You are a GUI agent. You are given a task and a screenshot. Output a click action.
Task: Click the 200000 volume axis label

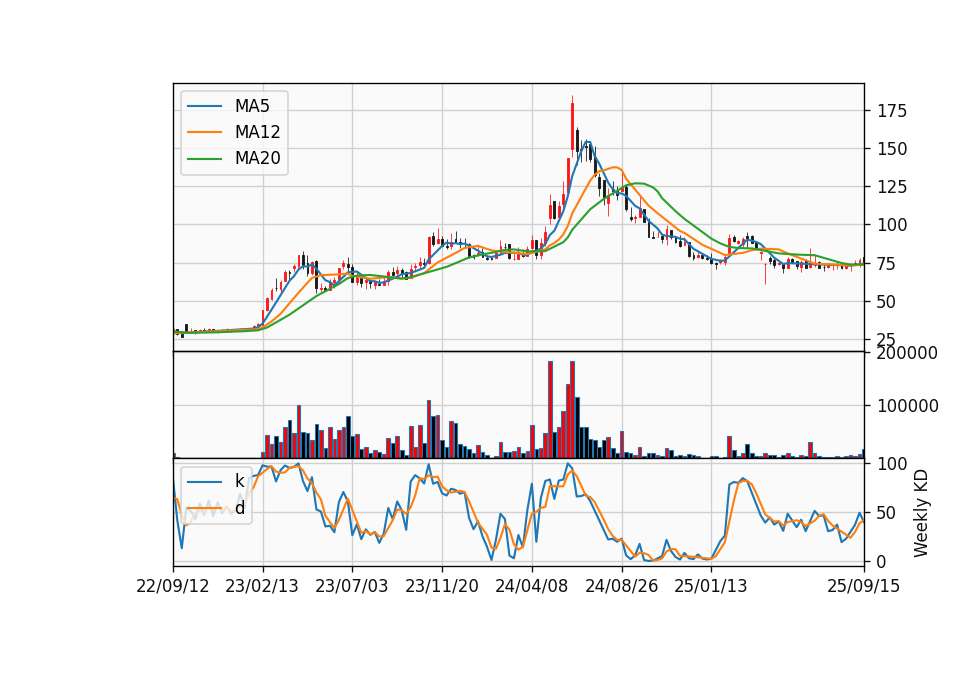[907, 353]
